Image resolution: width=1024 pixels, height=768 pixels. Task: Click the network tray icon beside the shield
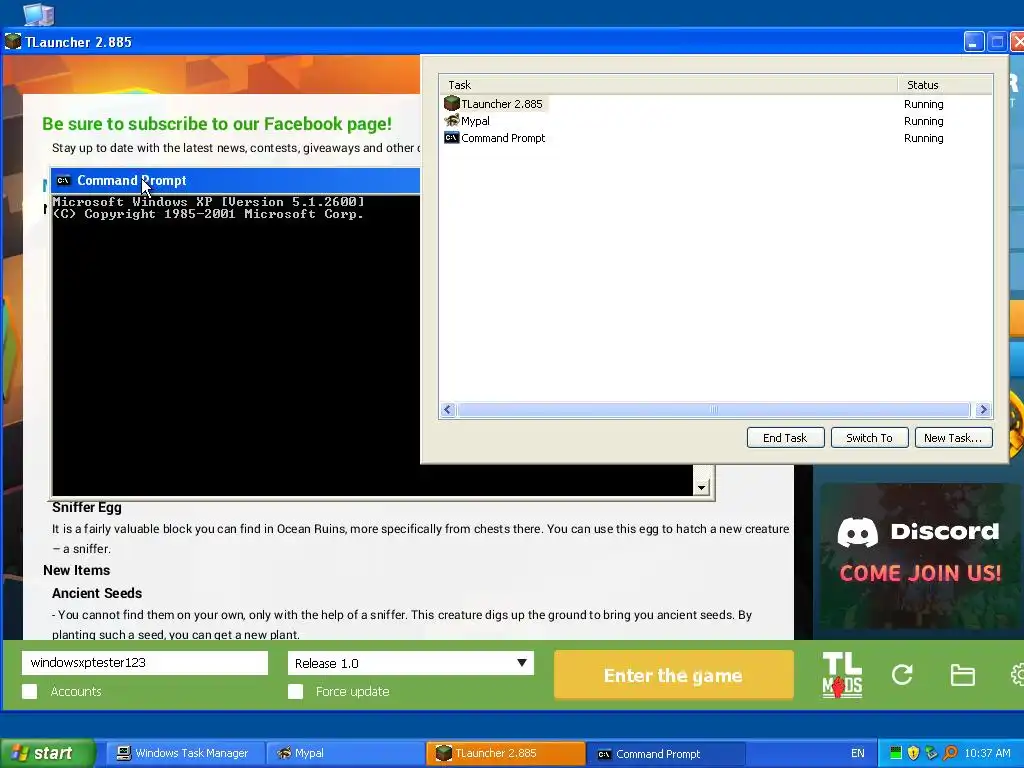pyautogui.click(x=931, y=753)
